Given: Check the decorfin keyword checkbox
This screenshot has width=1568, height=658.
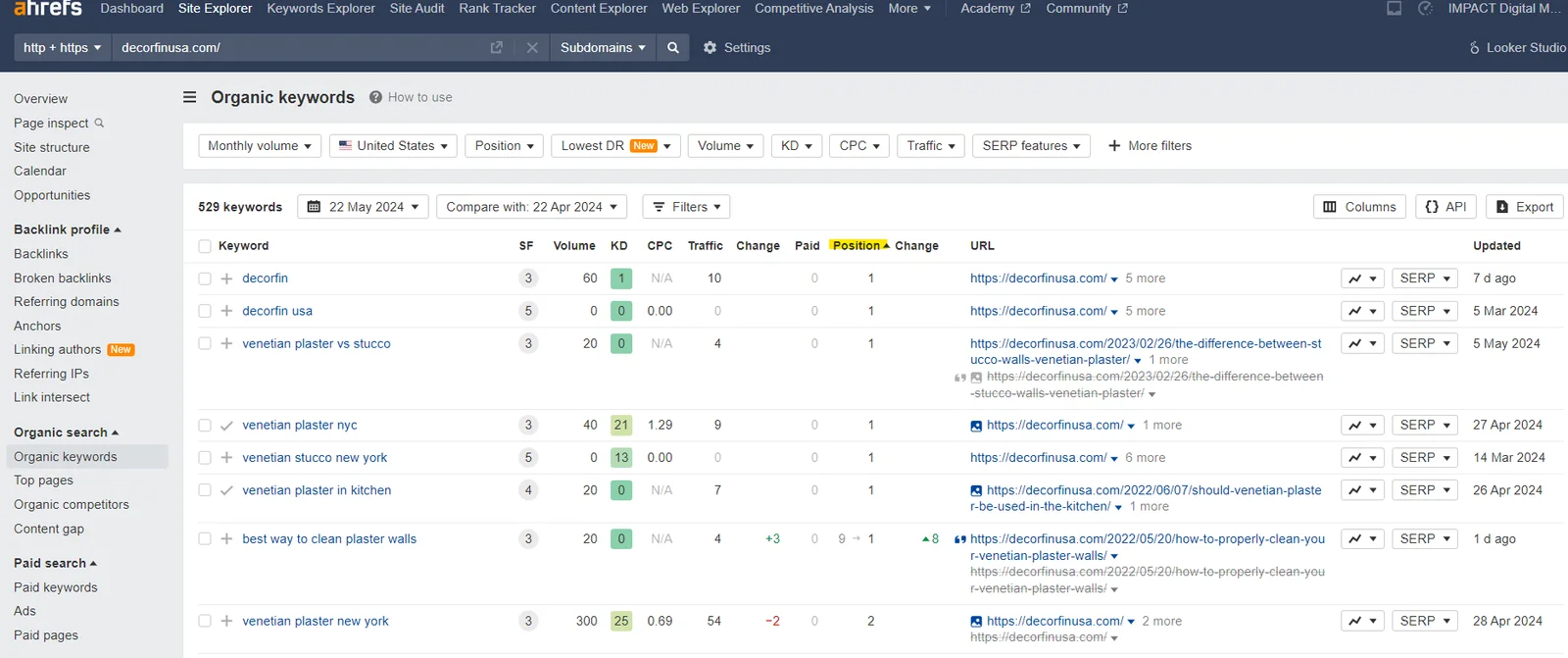Looking at the screenshot, I should pyautogui.click(x=205, y=278).
